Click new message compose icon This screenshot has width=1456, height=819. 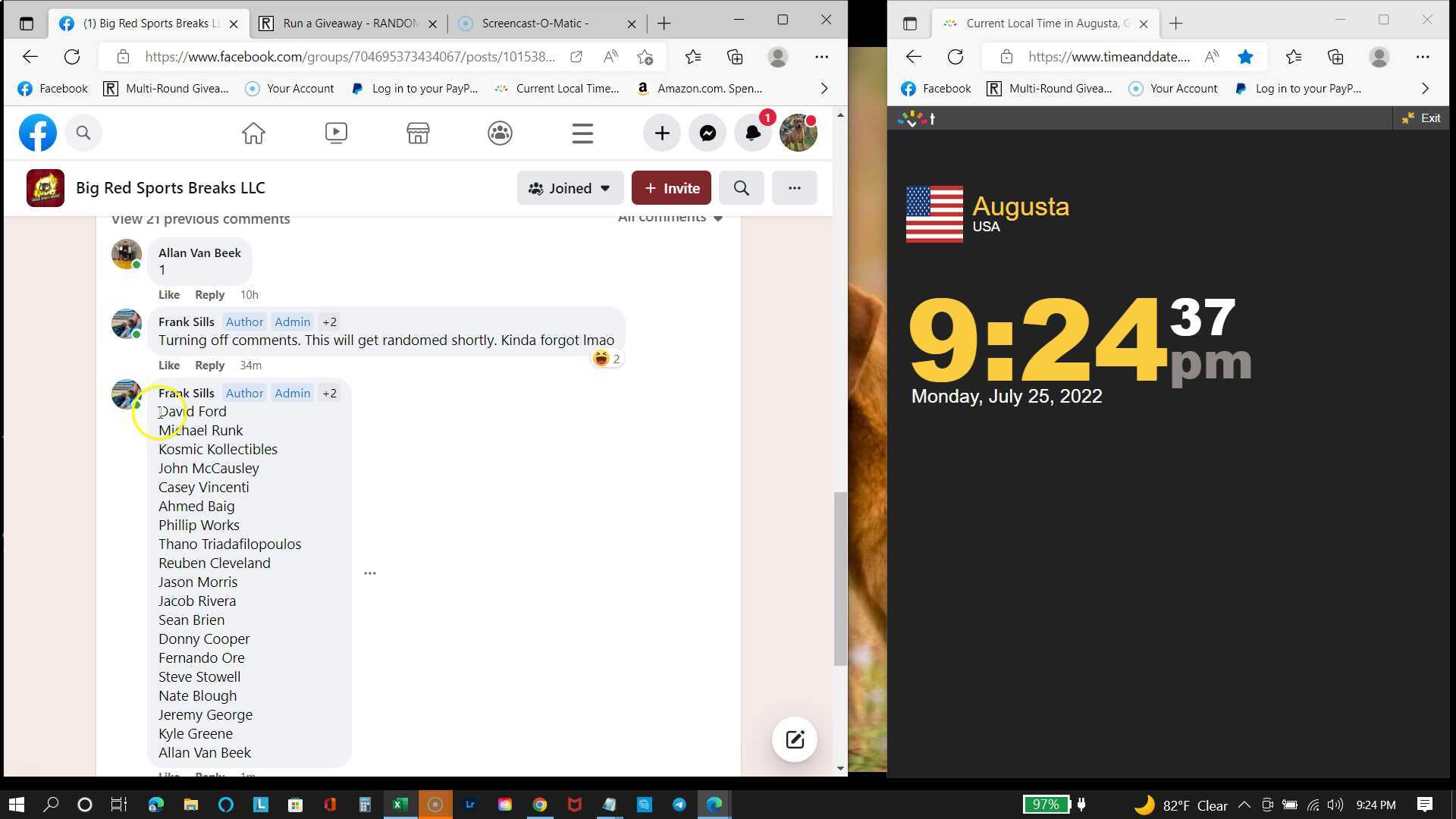pyautogui.click(x=794, y=739)
